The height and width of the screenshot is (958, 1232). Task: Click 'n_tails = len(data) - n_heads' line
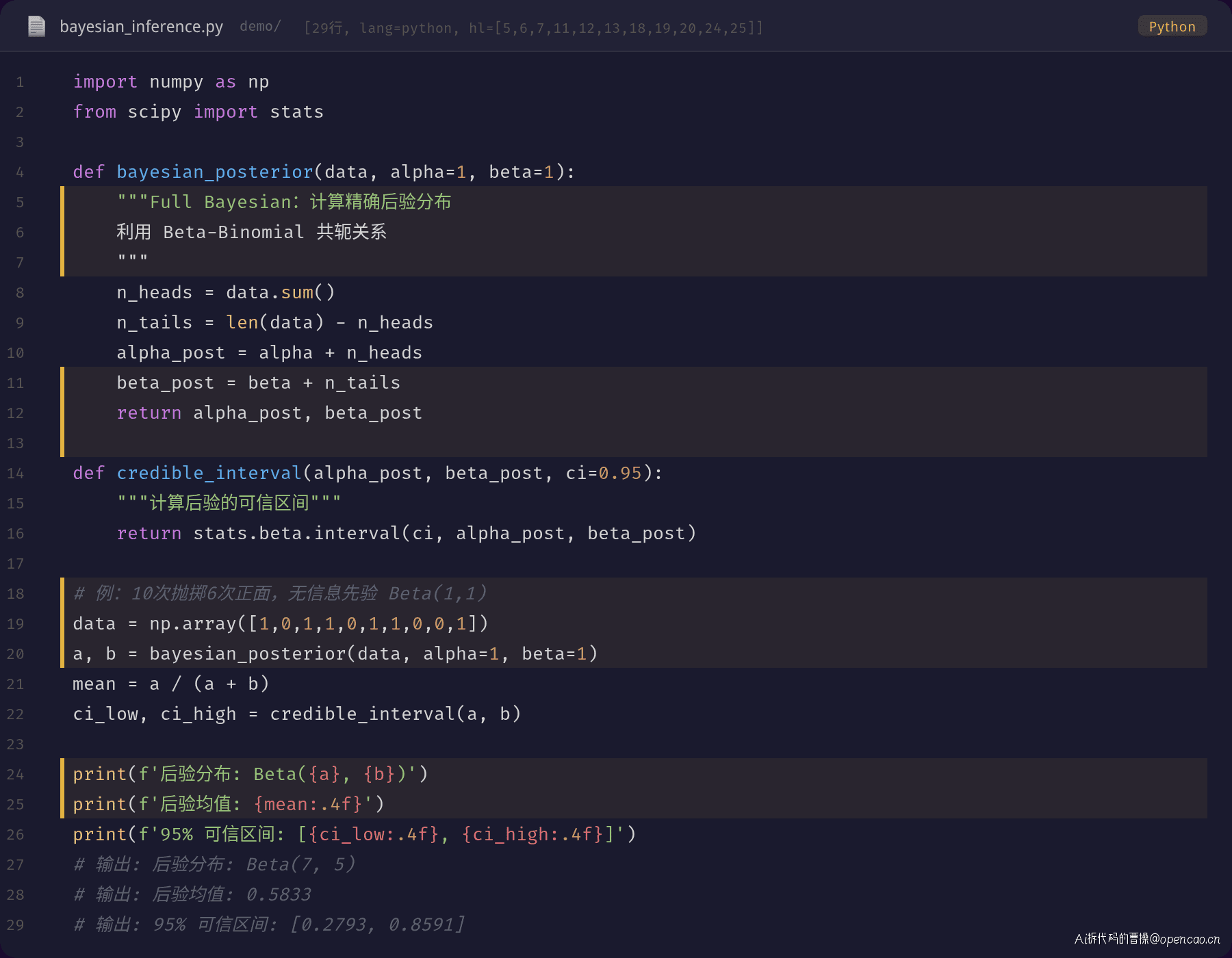pos(275,323)
